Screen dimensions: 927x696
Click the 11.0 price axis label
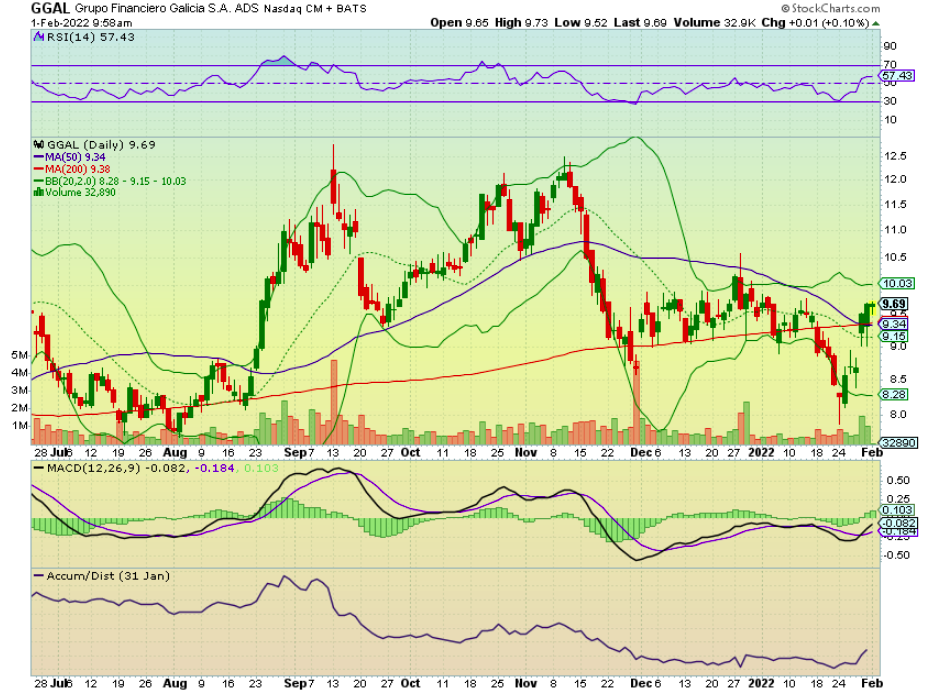point(895,229)
